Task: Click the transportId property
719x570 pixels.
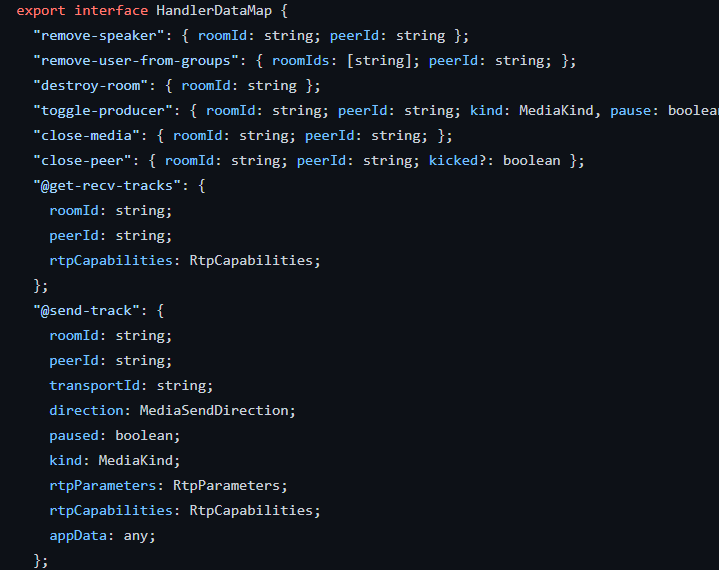Action: click(95, 386)
